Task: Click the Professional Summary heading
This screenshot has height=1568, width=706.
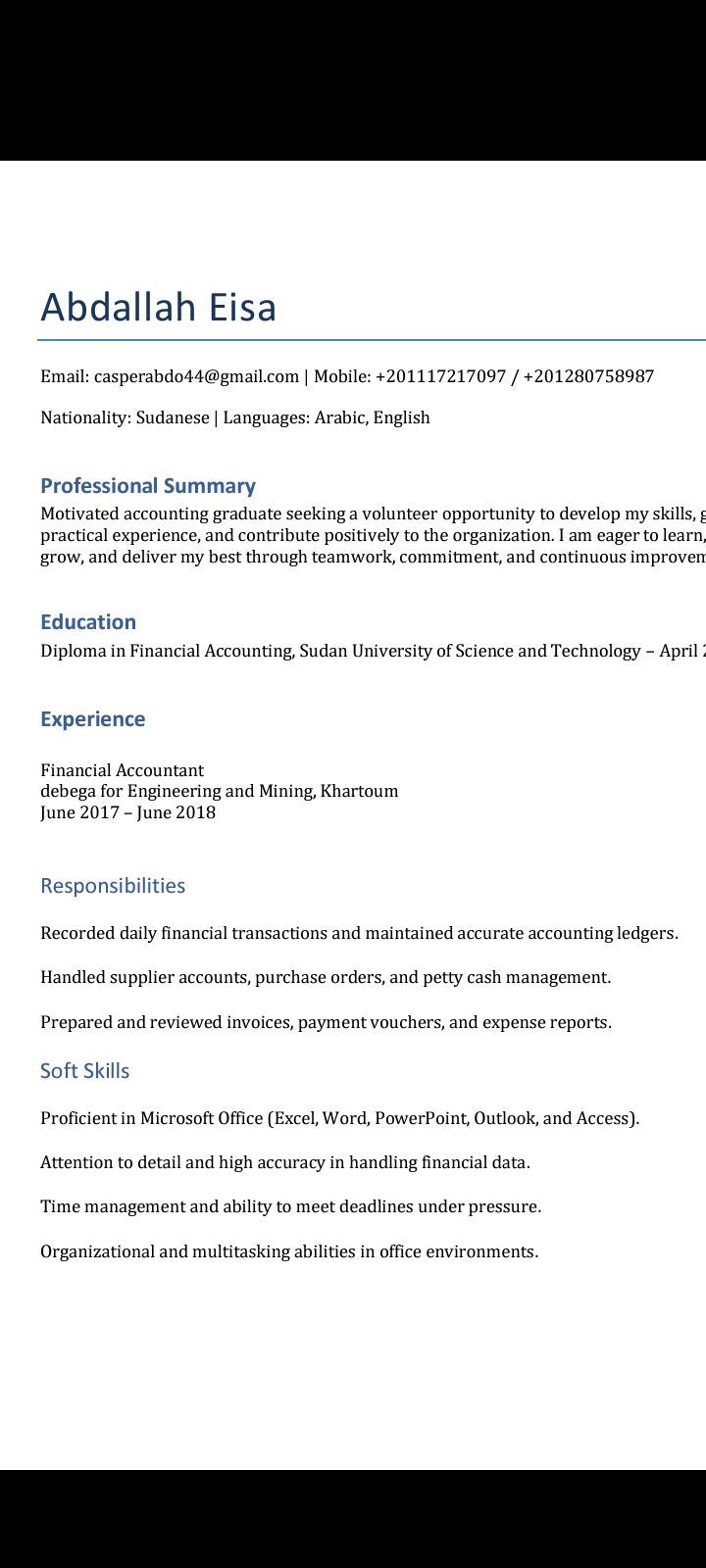Action: tap(148, 486)
